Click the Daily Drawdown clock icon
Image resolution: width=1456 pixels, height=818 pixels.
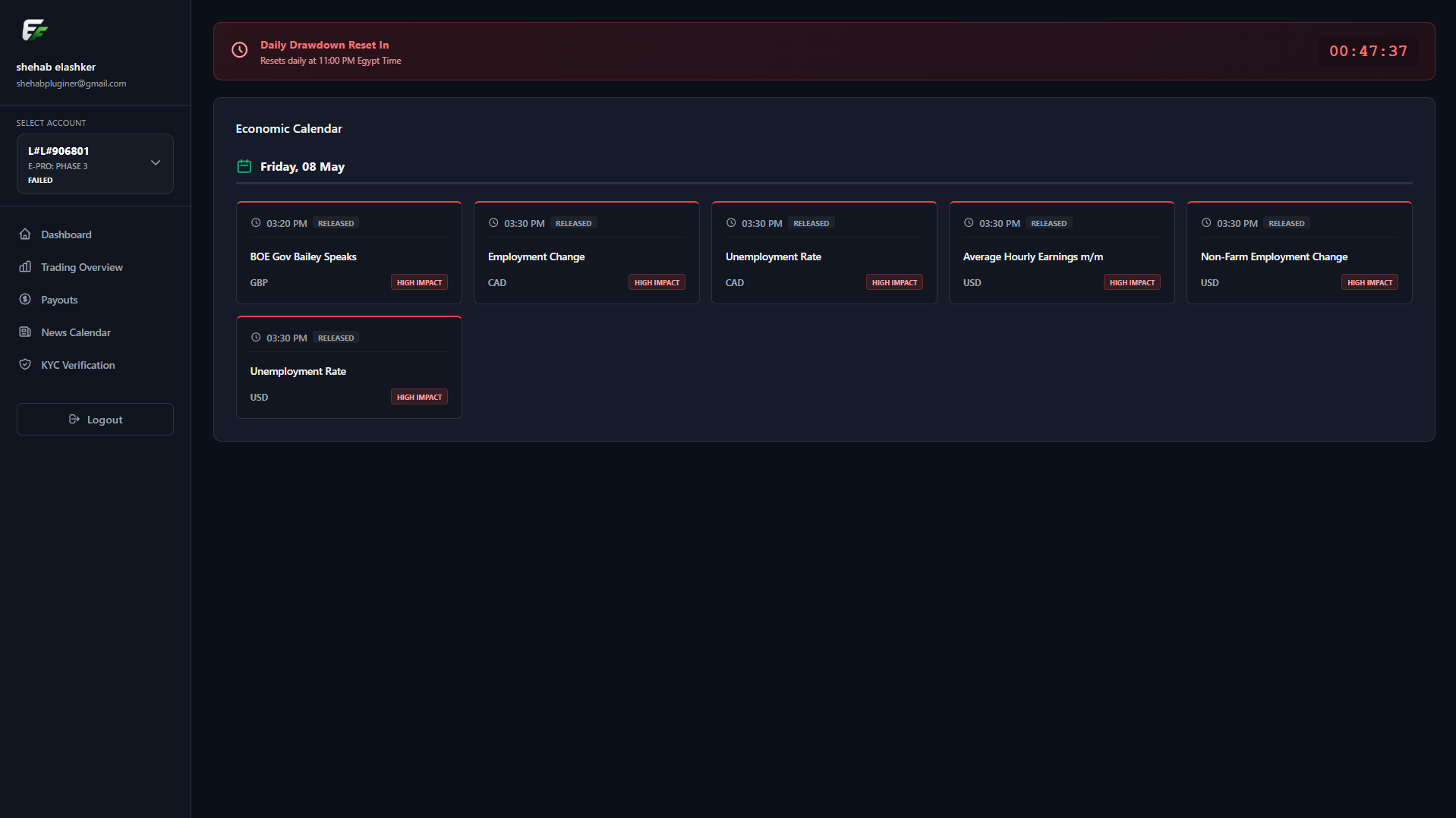pos(239,50)
